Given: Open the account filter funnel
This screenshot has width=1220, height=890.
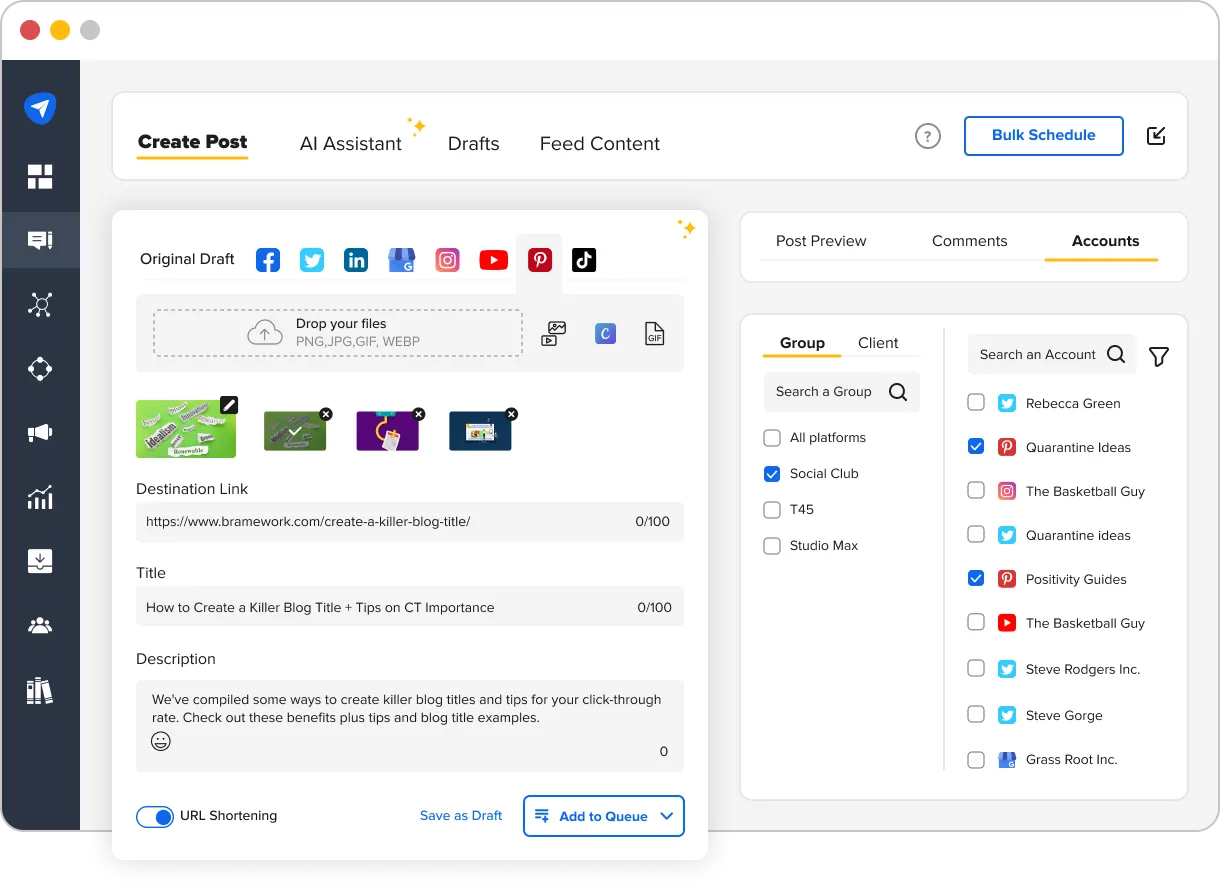Looking at the screenshot, I should [1158, 355].
